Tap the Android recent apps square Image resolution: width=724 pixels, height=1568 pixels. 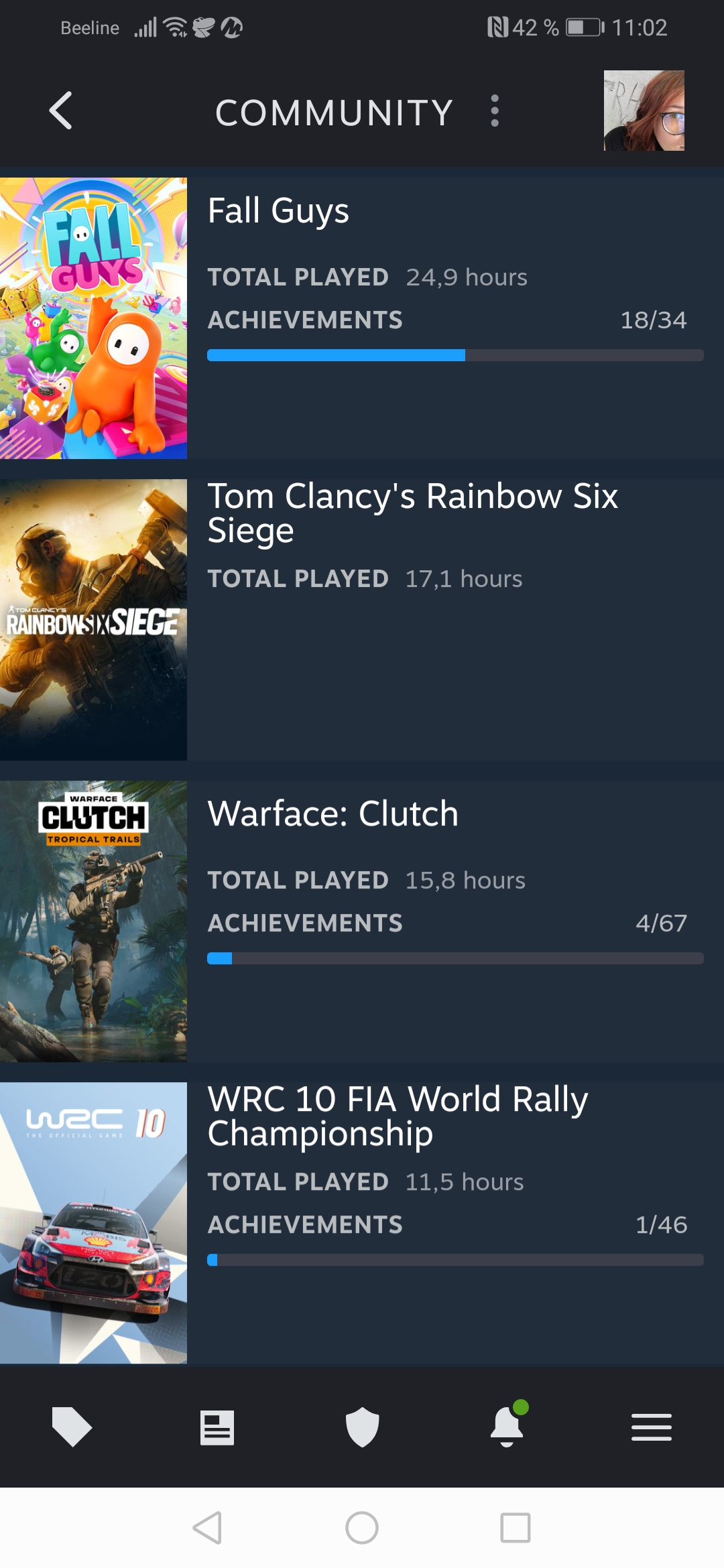pos(516,1528)
